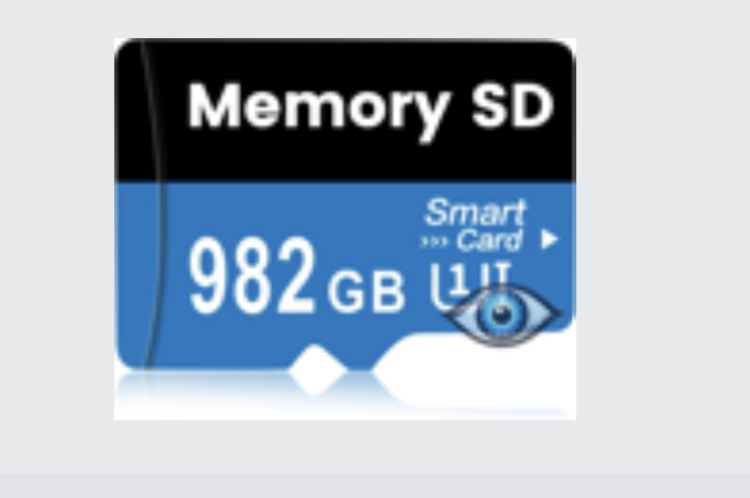
Task: Click the "SD" letters in the title
Action: tap(512, 105)
